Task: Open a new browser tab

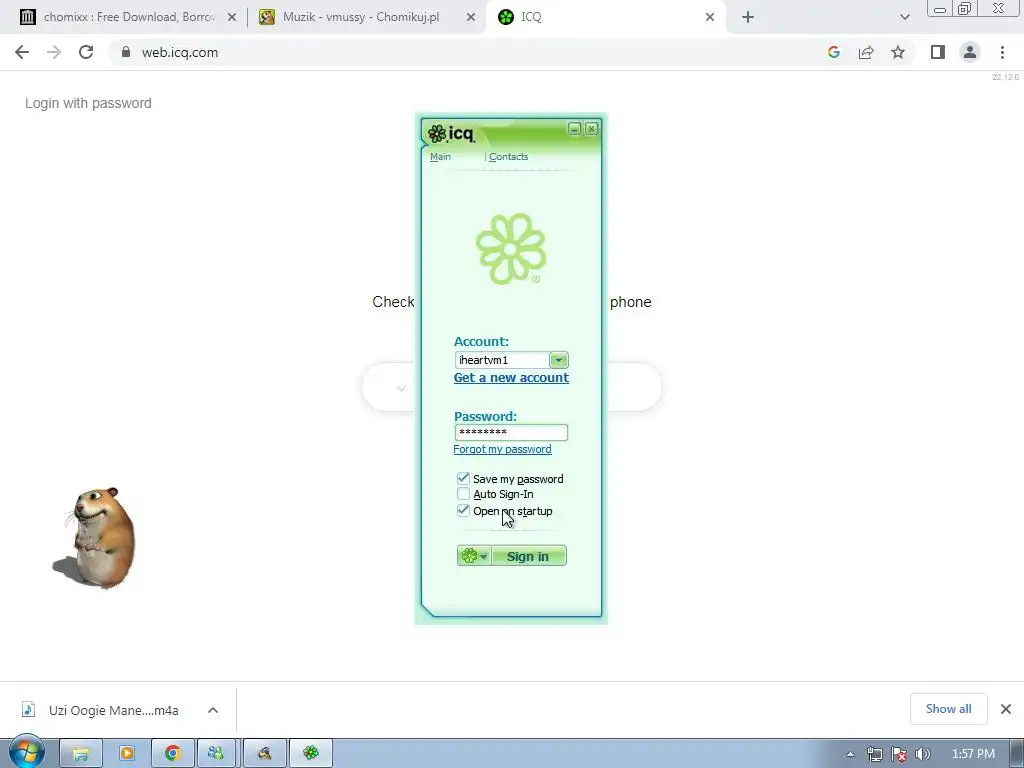Action: tap(748, 17)
